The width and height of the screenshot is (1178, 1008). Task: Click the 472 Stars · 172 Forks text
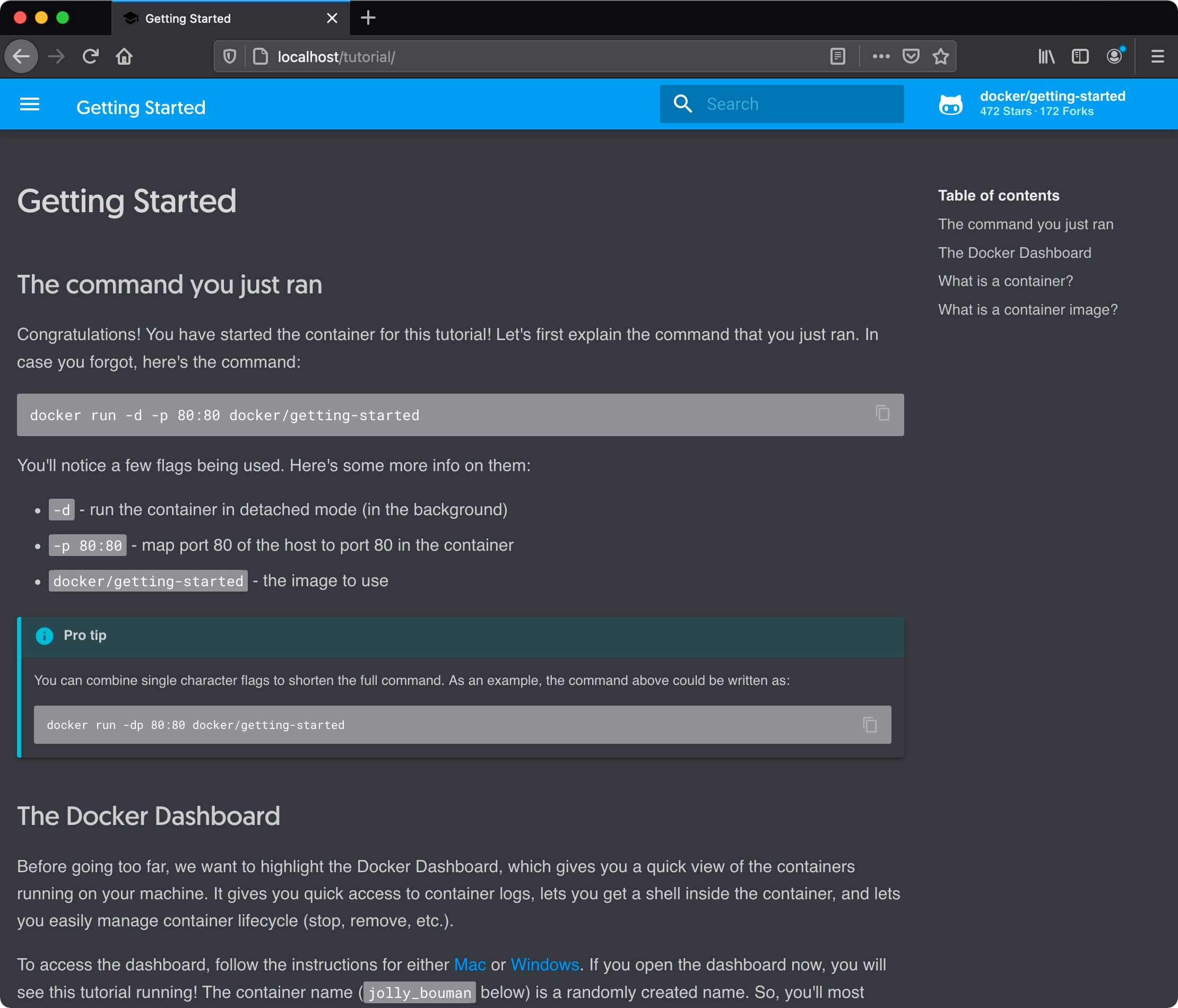pyautogui.click(x=1036, y=111)
